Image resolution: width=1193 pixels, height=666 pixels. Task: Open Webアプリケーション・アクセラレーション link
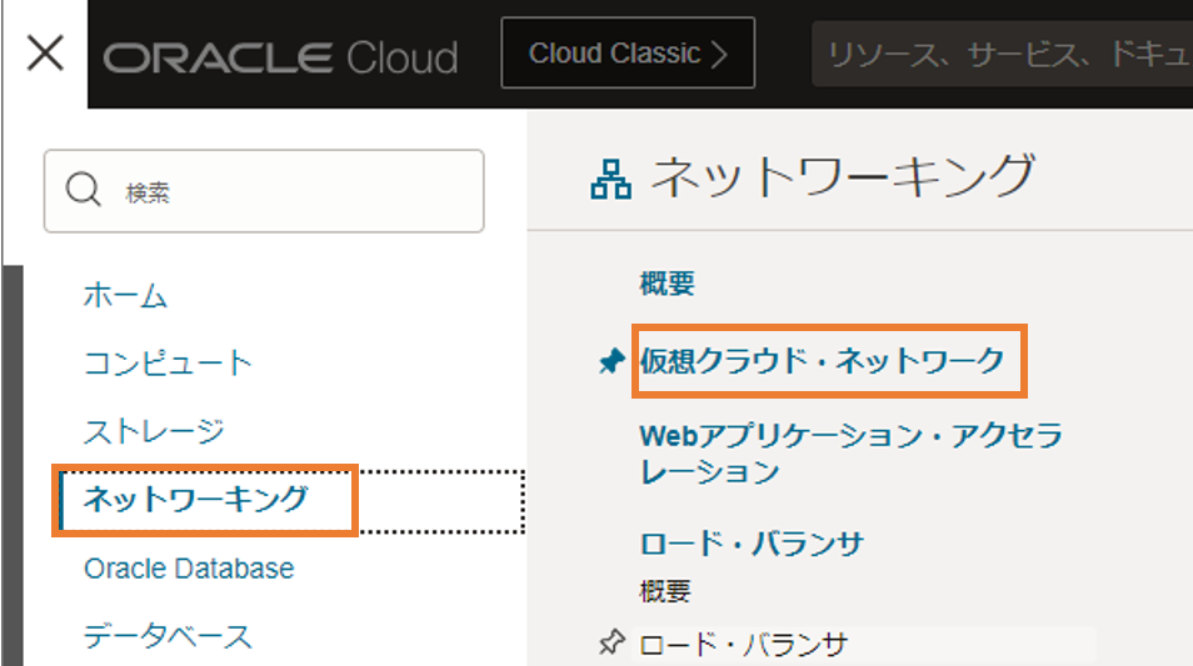click(850, 453)
